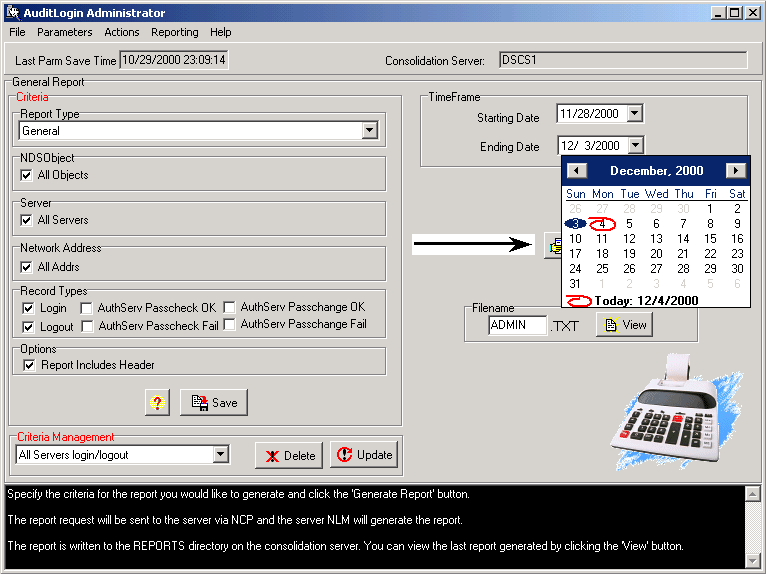Select December 12 in the calendar
The image size is (766, 574).
tap(629, 239)
